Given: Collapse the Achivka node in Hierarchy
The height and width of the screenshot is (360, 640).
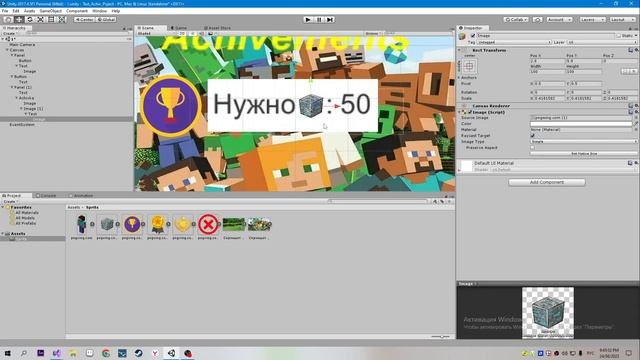Looking at the screenshot, I should [17, 98].
